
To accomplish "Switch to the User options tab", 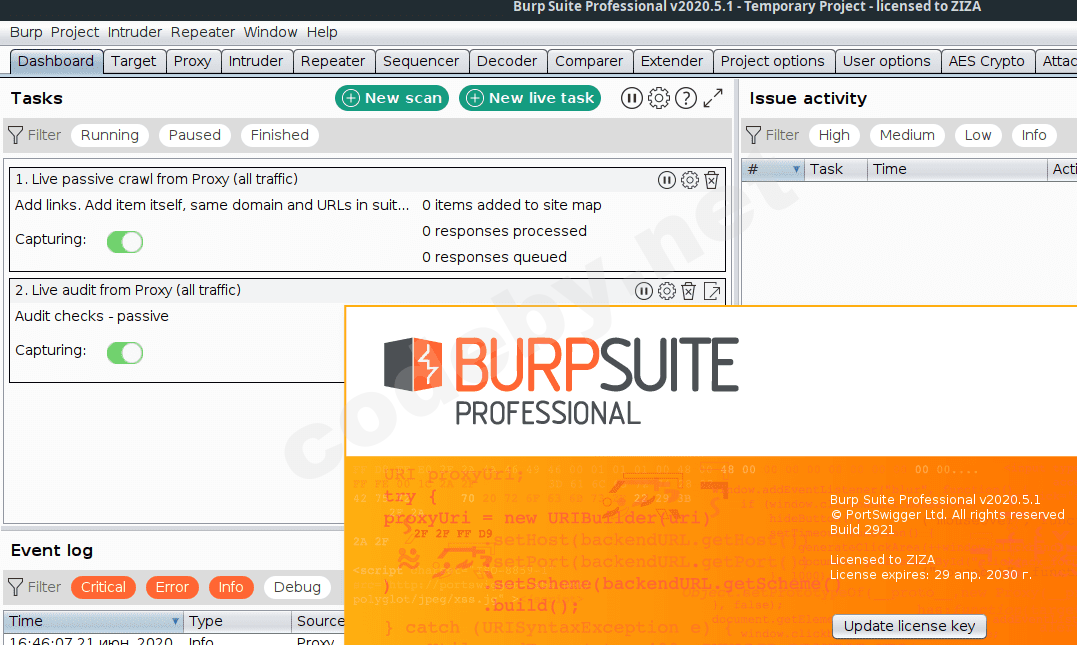I will pyautogui.click(x=887, y=61).
